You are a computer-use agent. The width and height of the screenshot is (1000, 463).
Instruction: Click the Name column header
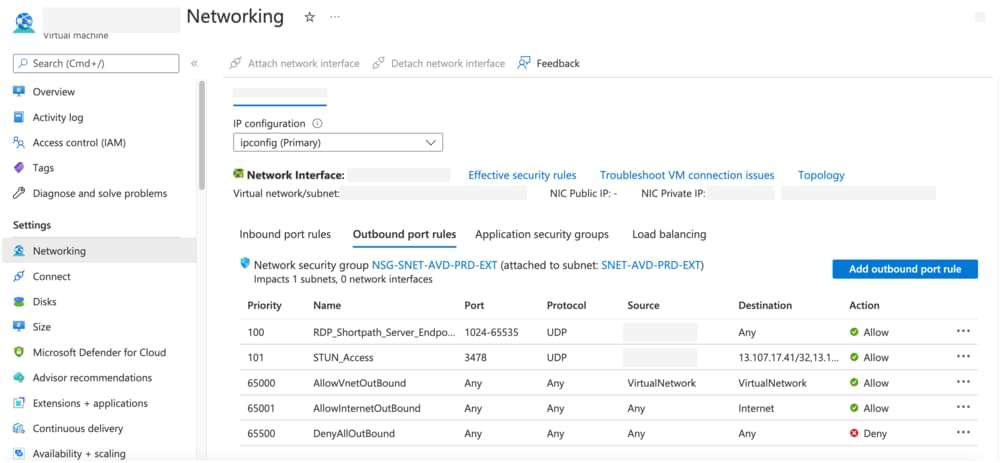point(327,305)
